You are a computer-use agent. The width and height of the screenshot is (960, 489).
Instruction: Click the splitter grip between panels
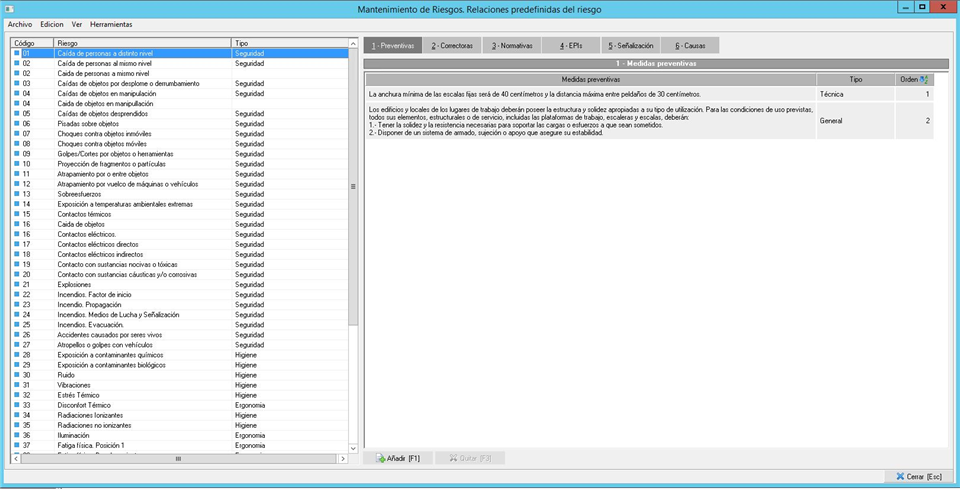click(x=353, y=187)
